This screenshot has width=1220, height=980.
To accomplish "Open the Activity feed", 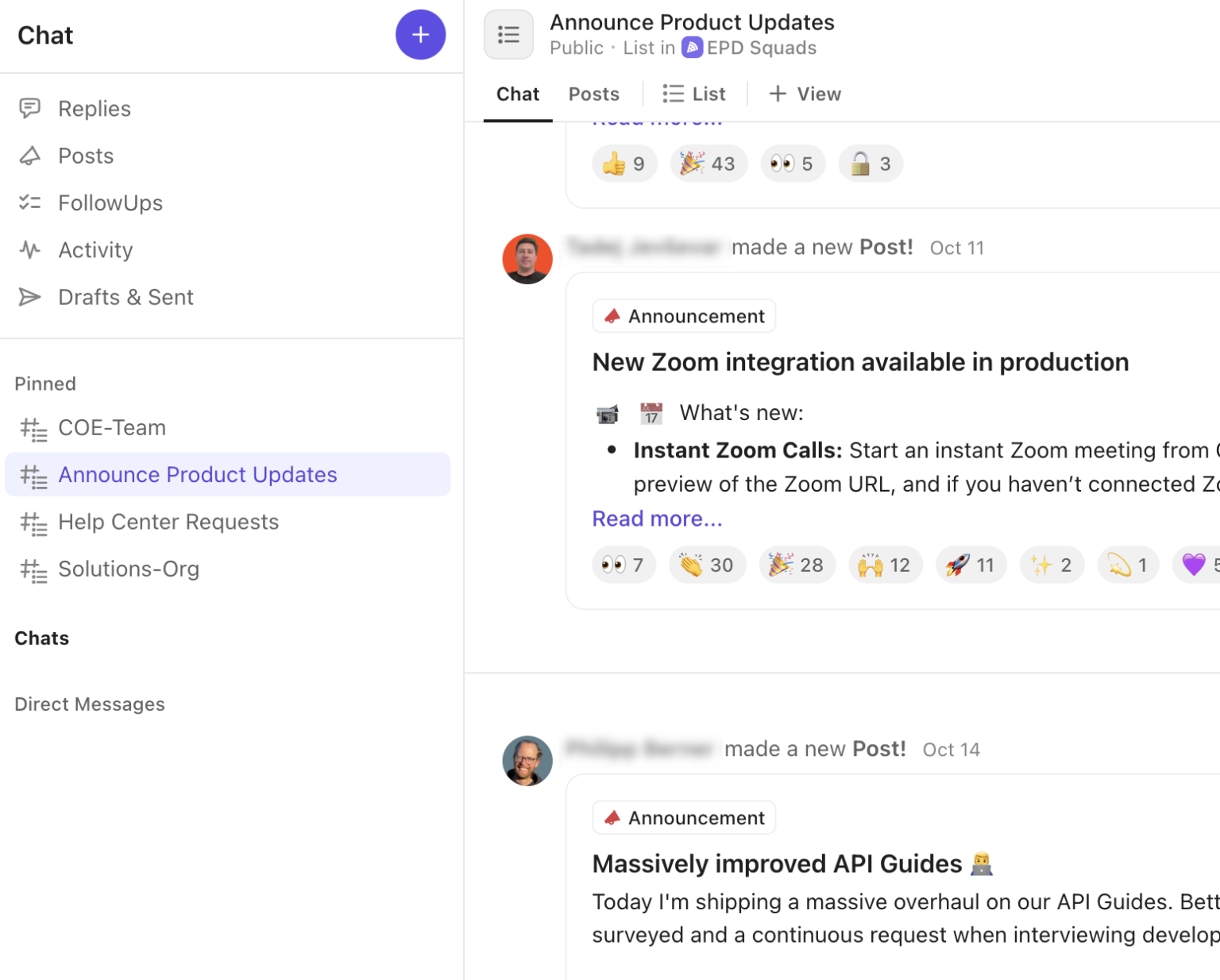I will [95, 250].
